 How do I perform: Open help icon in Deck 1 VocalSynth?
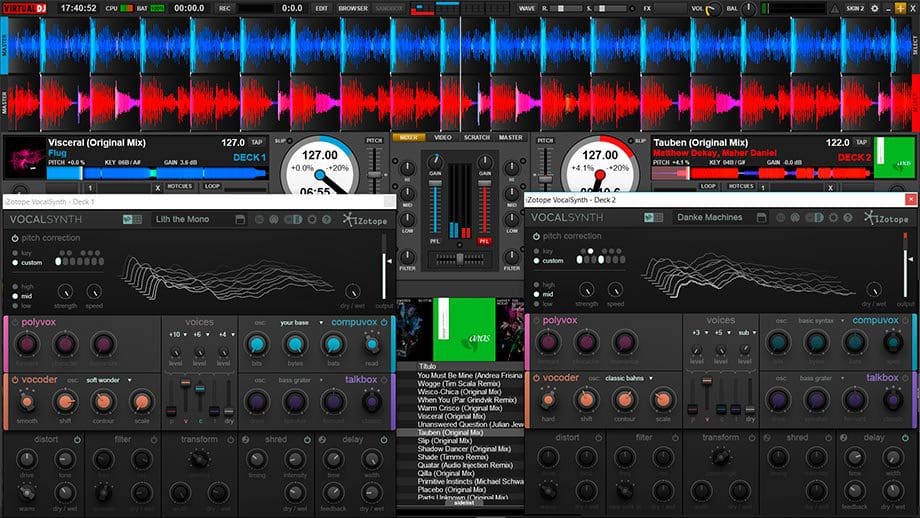[326, 219]
